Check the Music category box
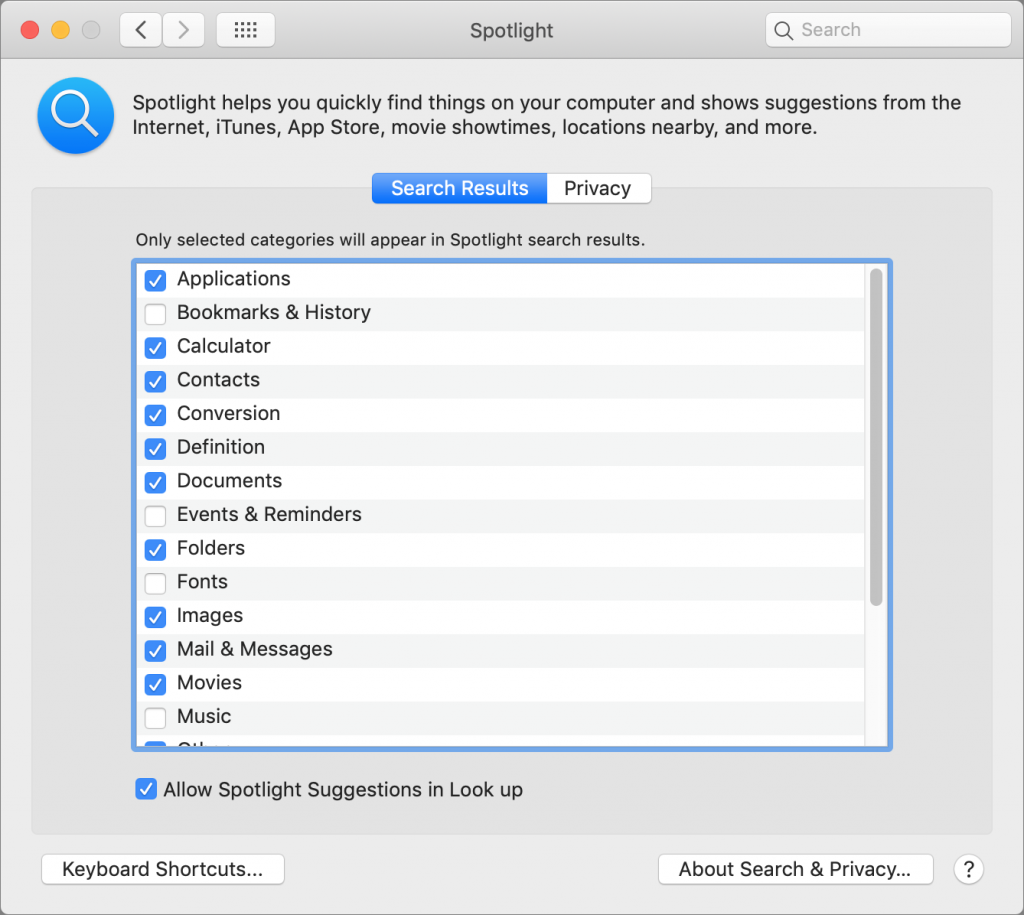1024x915 pixels. point(155,718)
